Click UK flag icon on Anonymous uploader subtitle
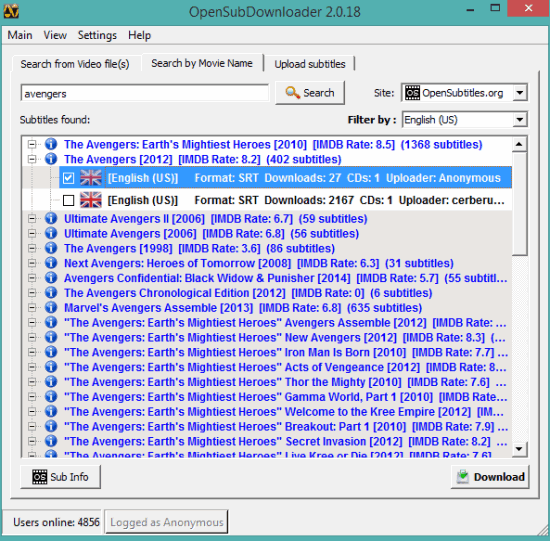 point(91,178)
